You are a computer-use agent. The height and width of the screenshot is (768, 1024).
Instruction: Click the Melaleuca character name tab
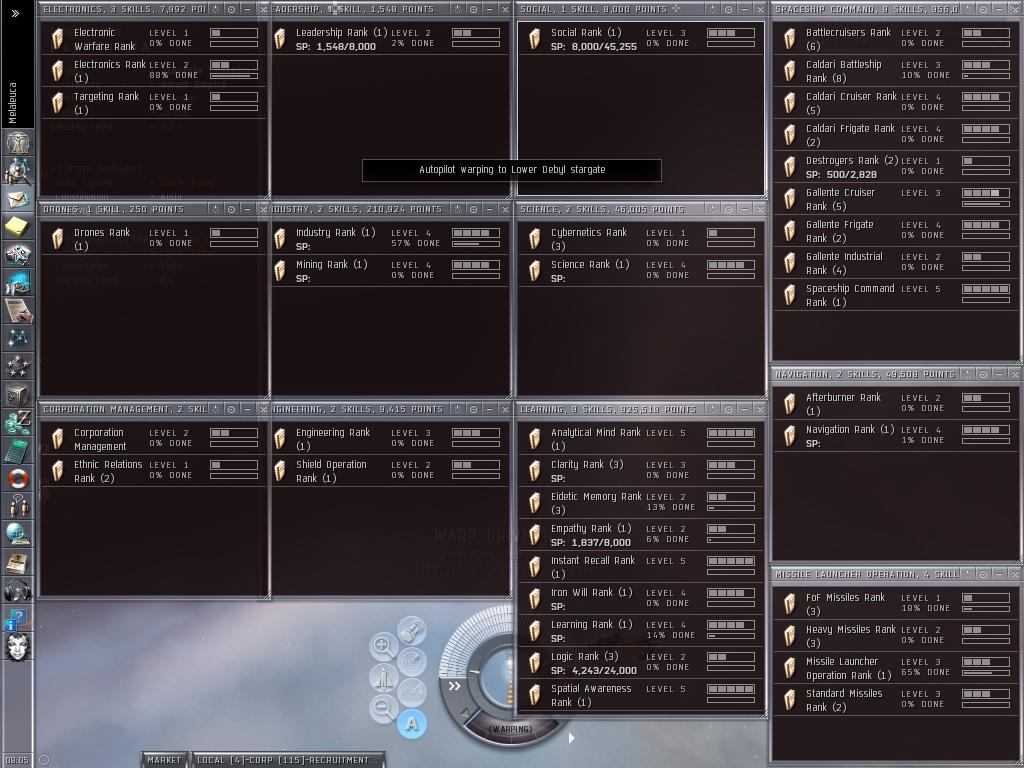pos(13,103)
